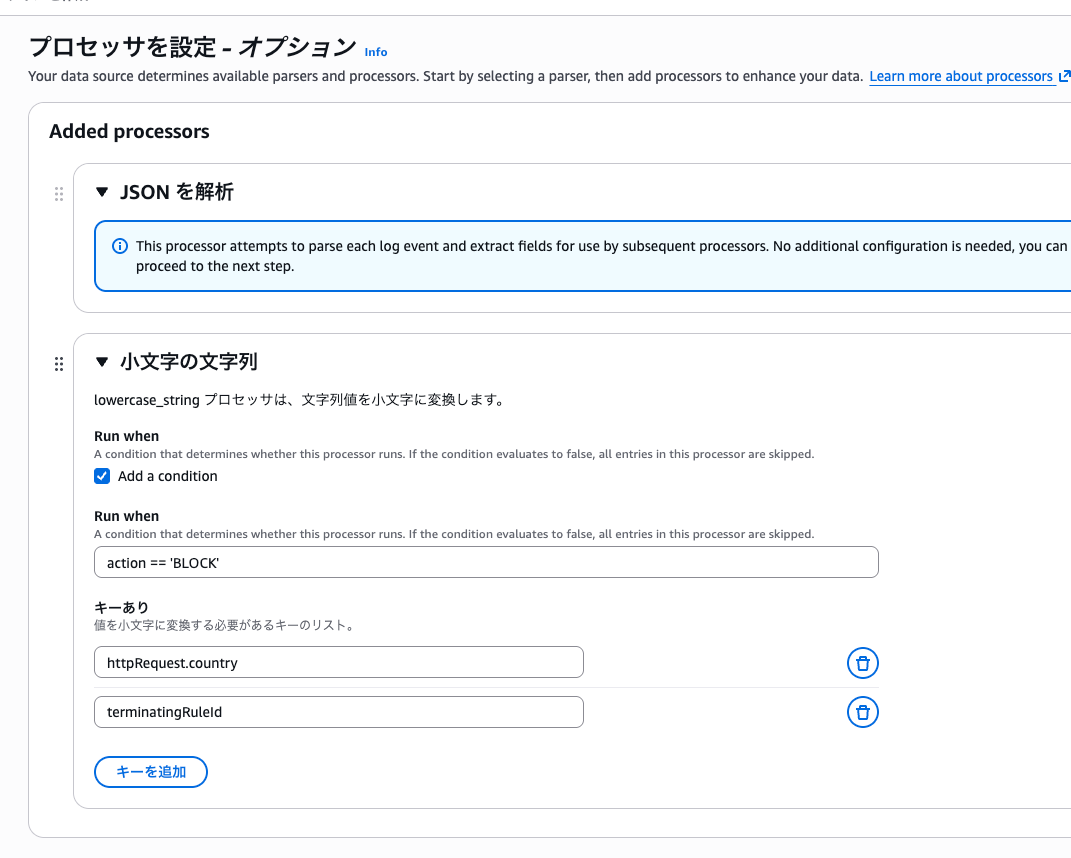Click the "Add a condition" label text
Screen dimensions: 1071x858
[x=167, y=476]
